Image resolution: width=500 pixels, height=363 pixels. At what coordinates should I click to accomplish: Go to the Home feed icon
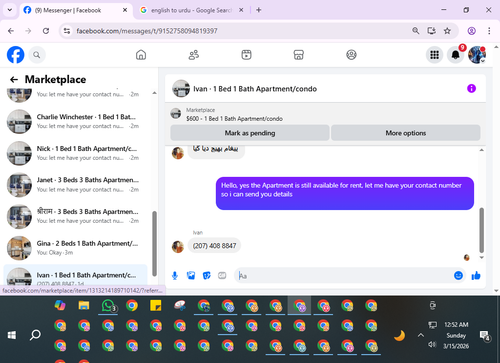point(141,55)
